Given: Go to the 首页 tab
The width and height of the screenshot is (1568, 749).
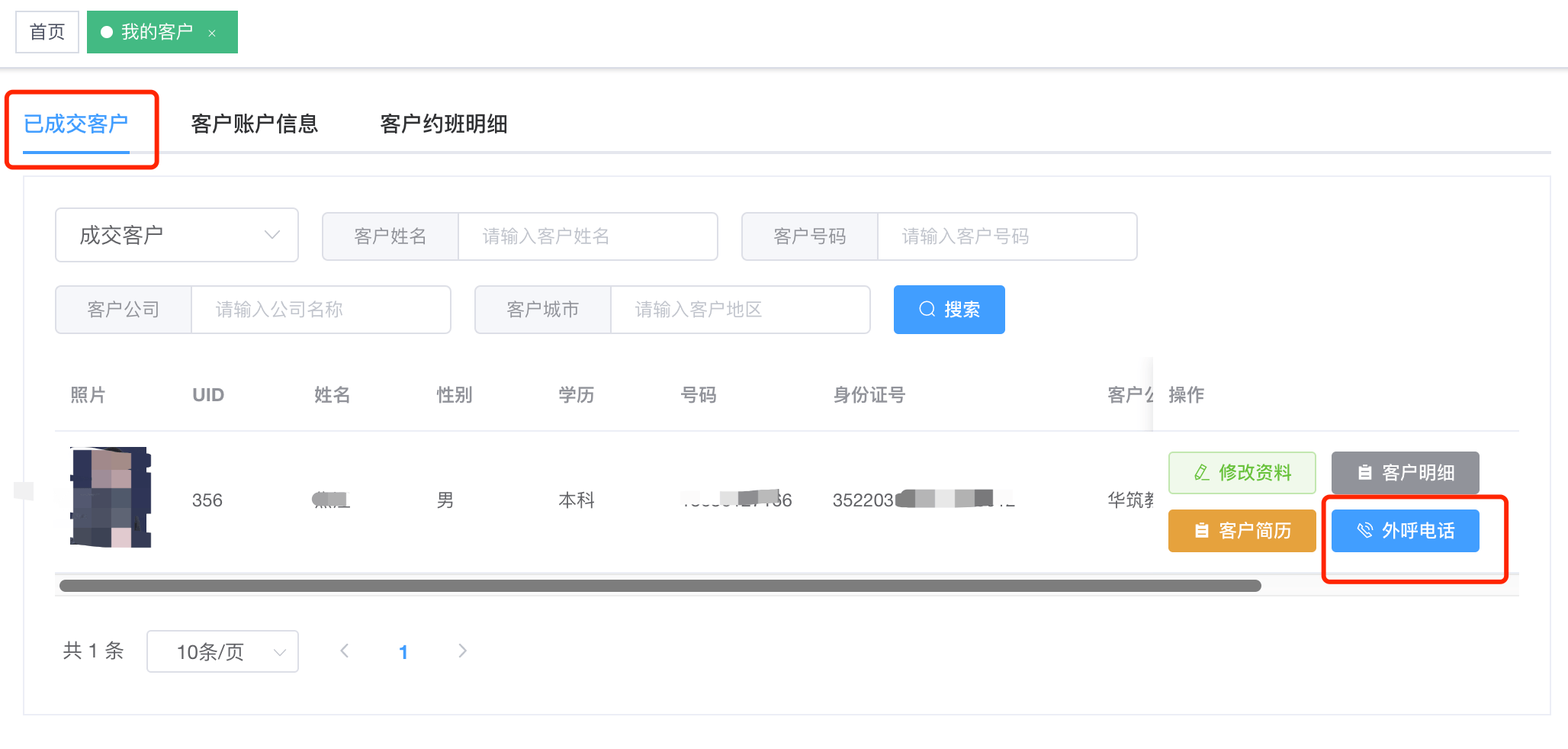Looking at the screenshot, I should pyautogui.click(x=47, y=32).
